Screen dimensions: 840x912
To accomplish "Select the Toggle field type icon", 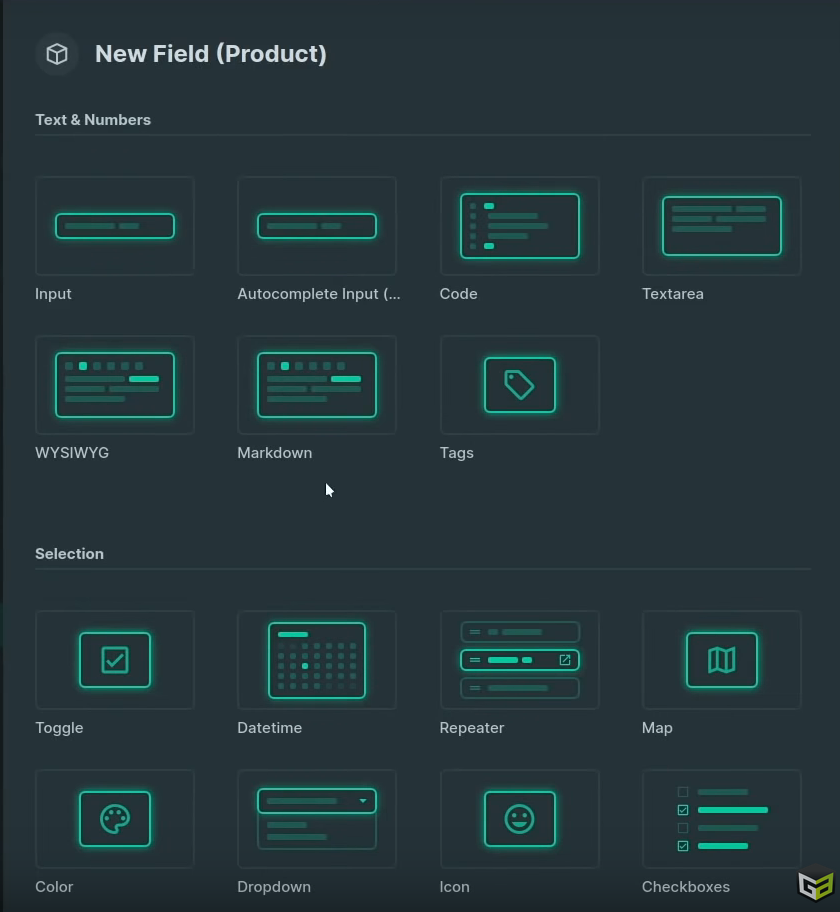I will click(115, 660).
